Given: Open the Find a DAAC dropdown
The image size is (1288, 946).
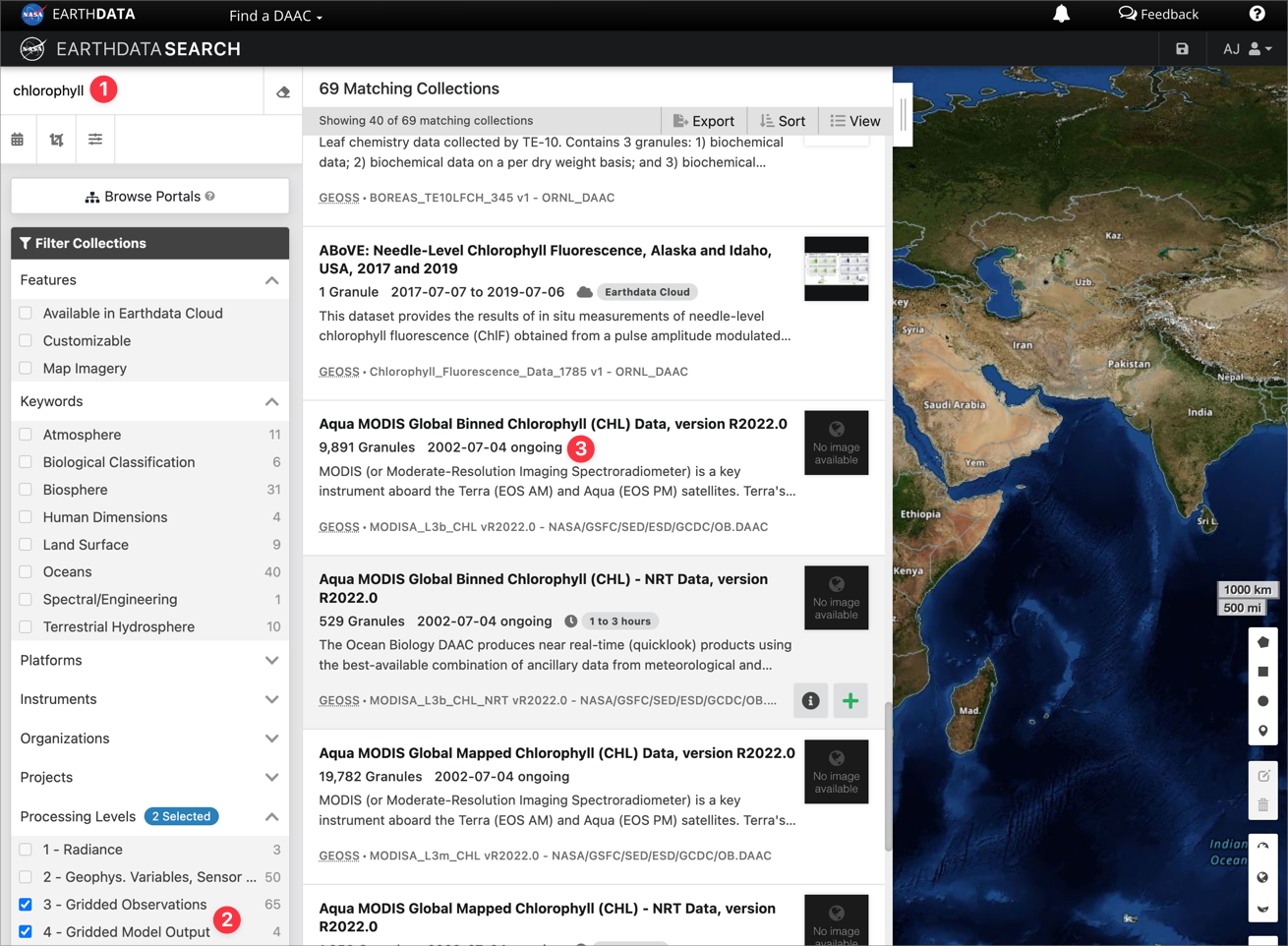Looking at the screenshot, I should point(275,16).
